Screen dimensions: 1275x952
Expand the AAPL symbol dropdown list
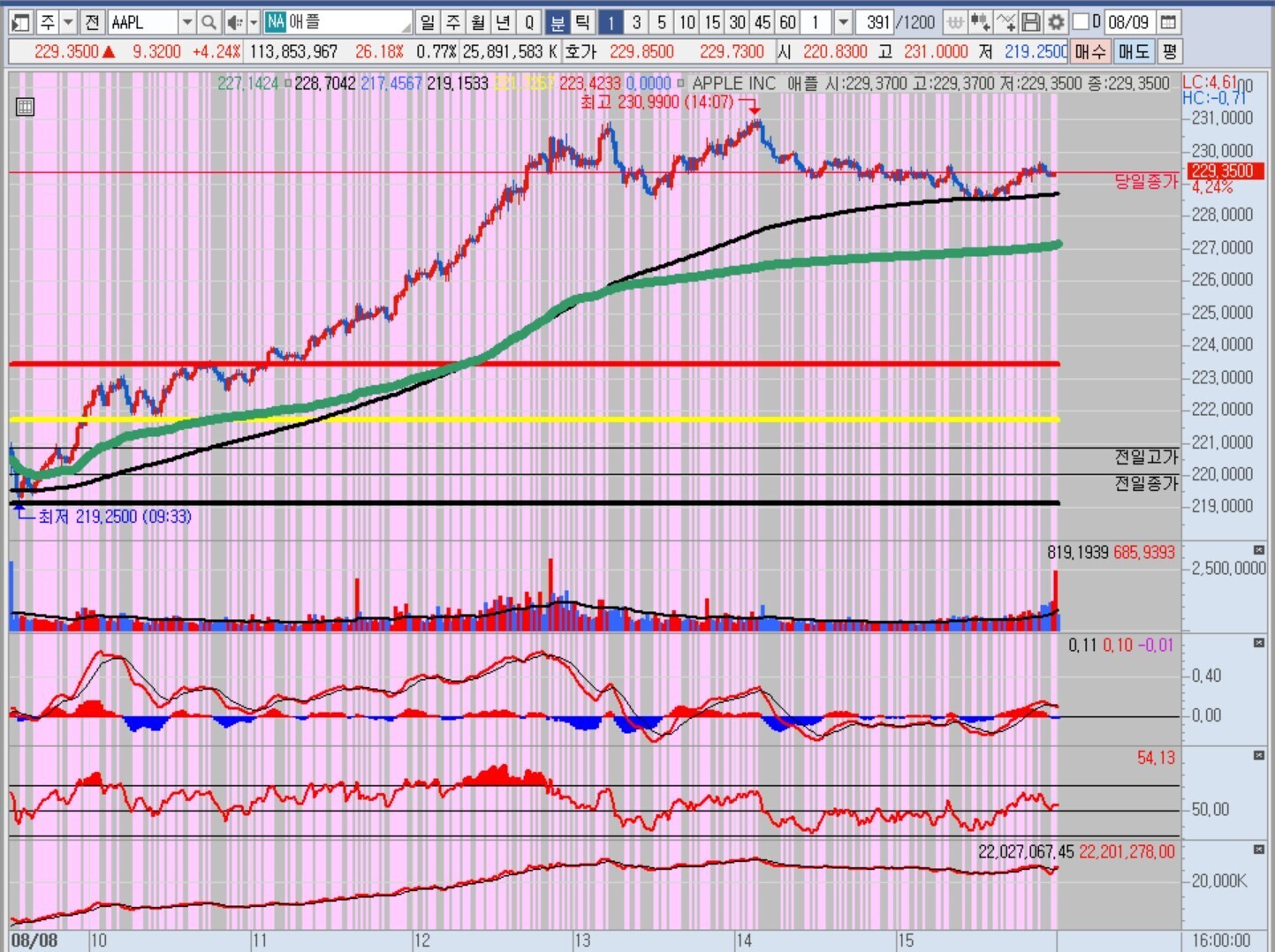tap(186, 22)
